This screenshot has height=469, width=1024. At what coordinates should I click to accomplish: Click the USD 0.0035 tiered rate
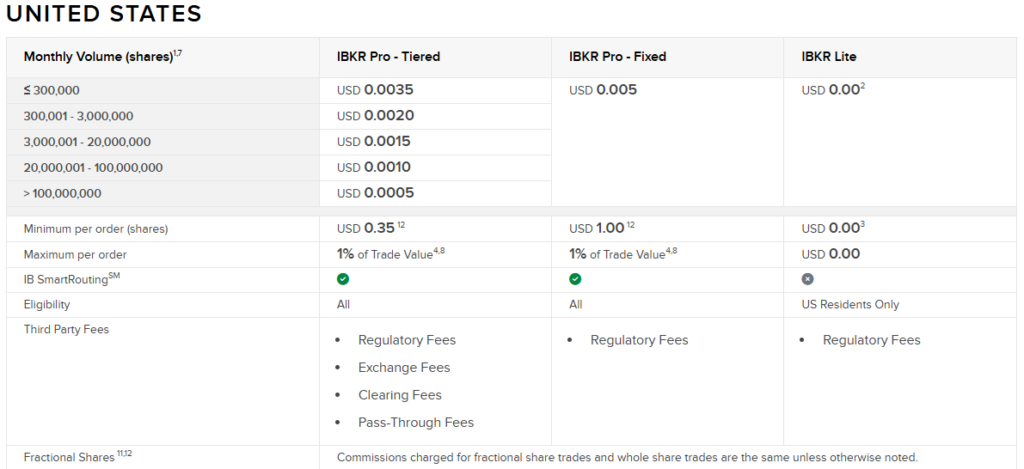coord(376,90)
